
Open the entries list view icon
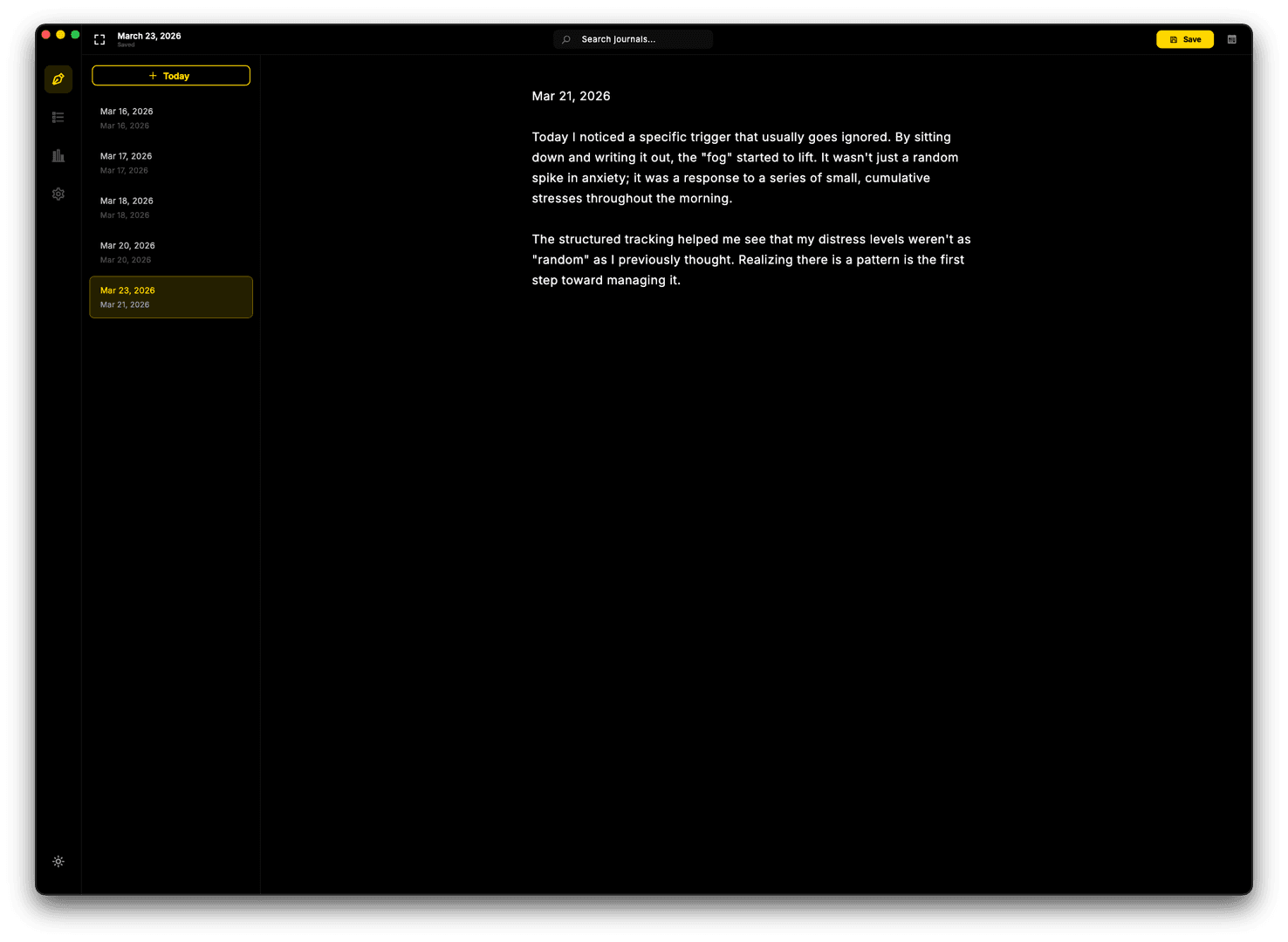[x=58, y=117]
